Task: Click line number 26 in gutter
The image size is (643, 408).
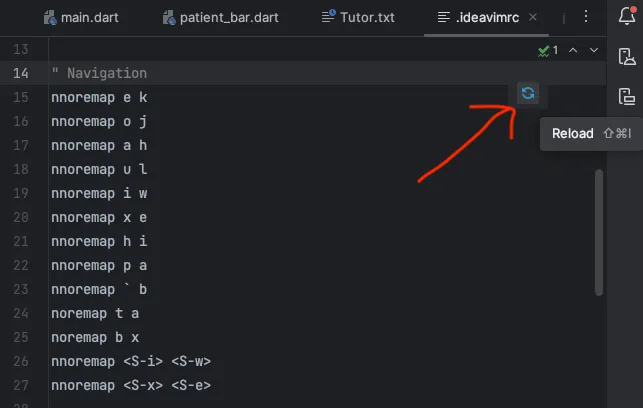Action: (21, 361)
